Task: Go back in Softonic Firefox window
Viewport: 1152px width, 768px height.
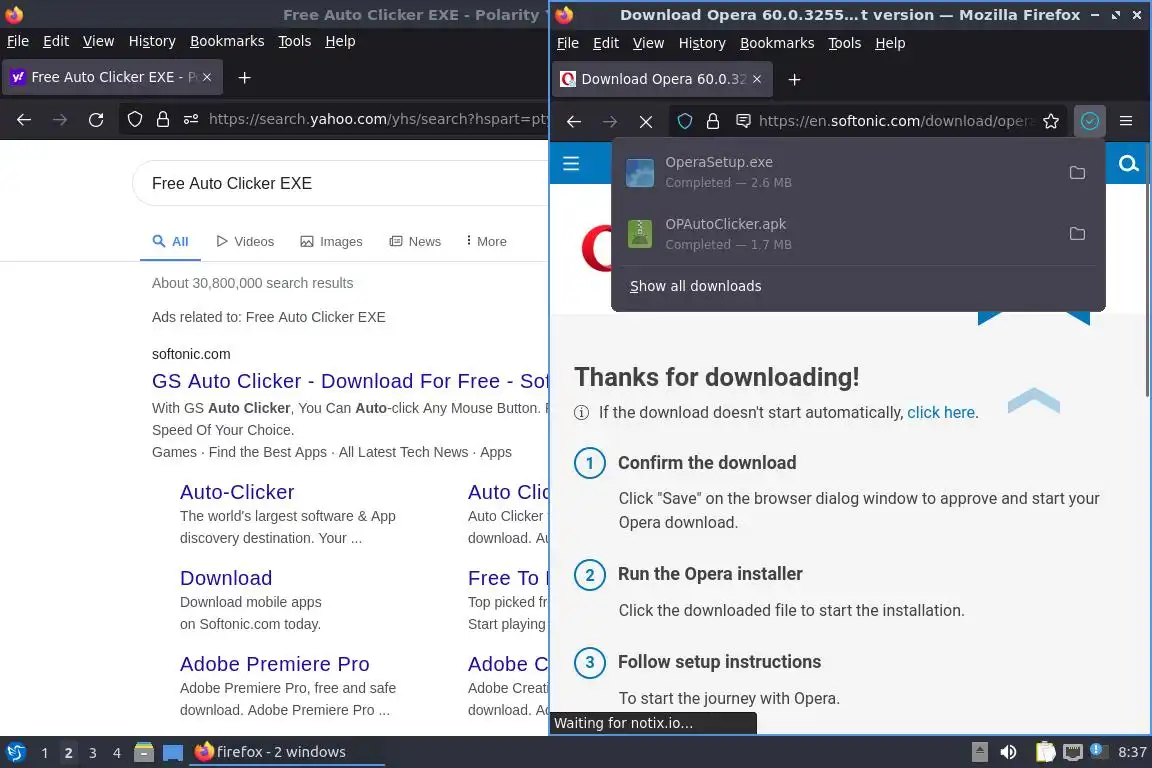Action: pos(574,121)
